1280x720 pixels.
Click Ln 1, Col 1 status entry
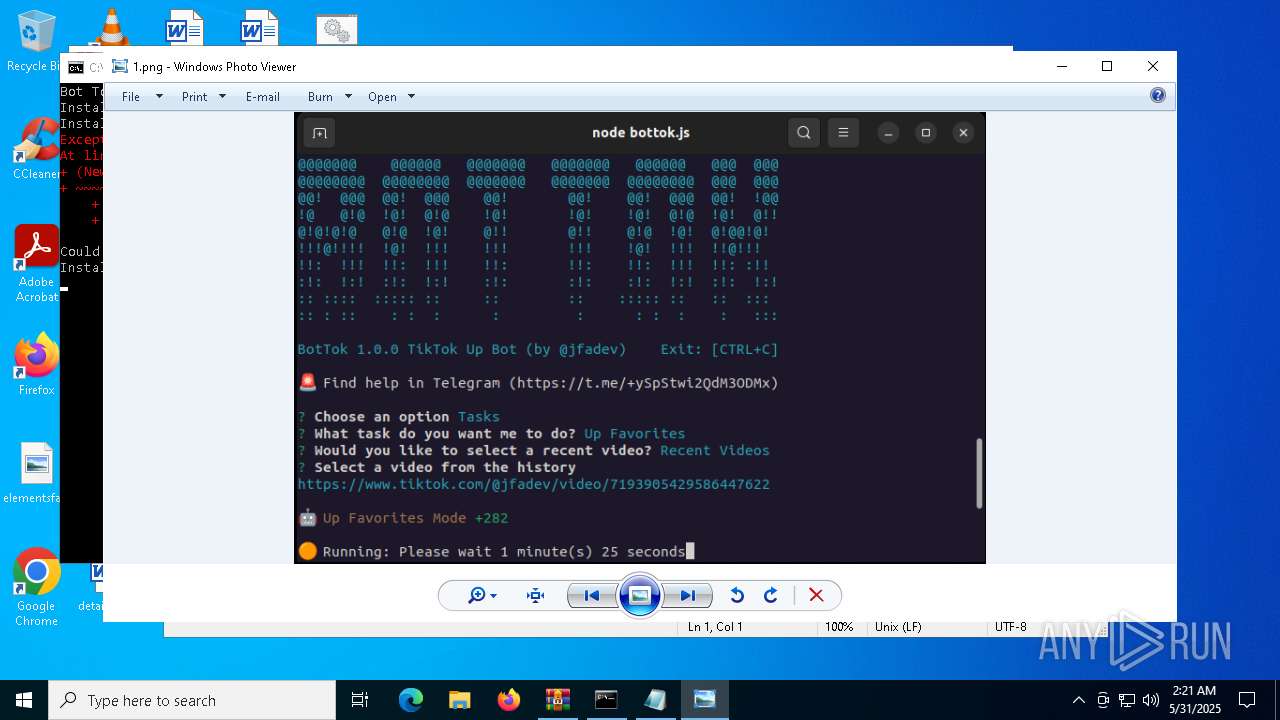pos(714,627)
